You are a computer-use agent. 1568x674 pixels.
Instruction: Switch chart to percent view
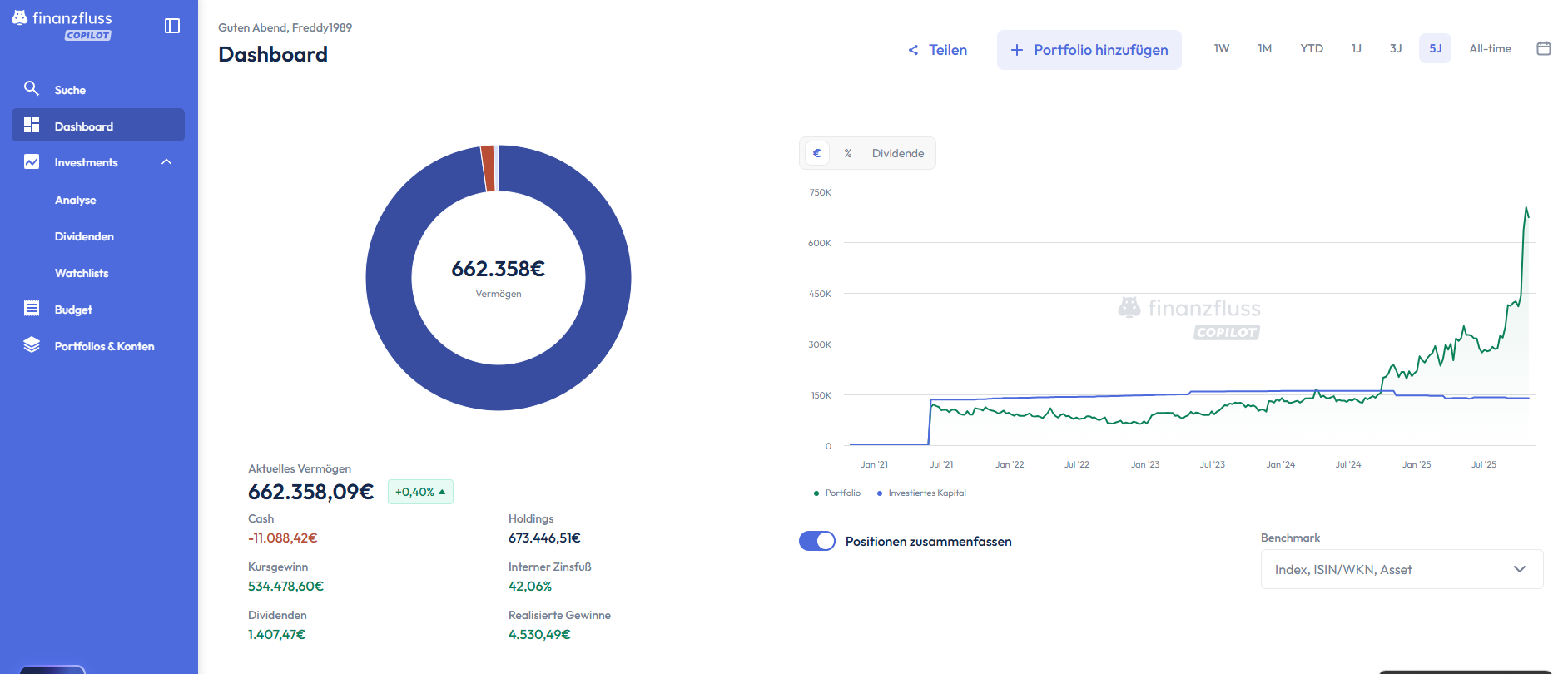pyautogui.click(x=847, y=153)
